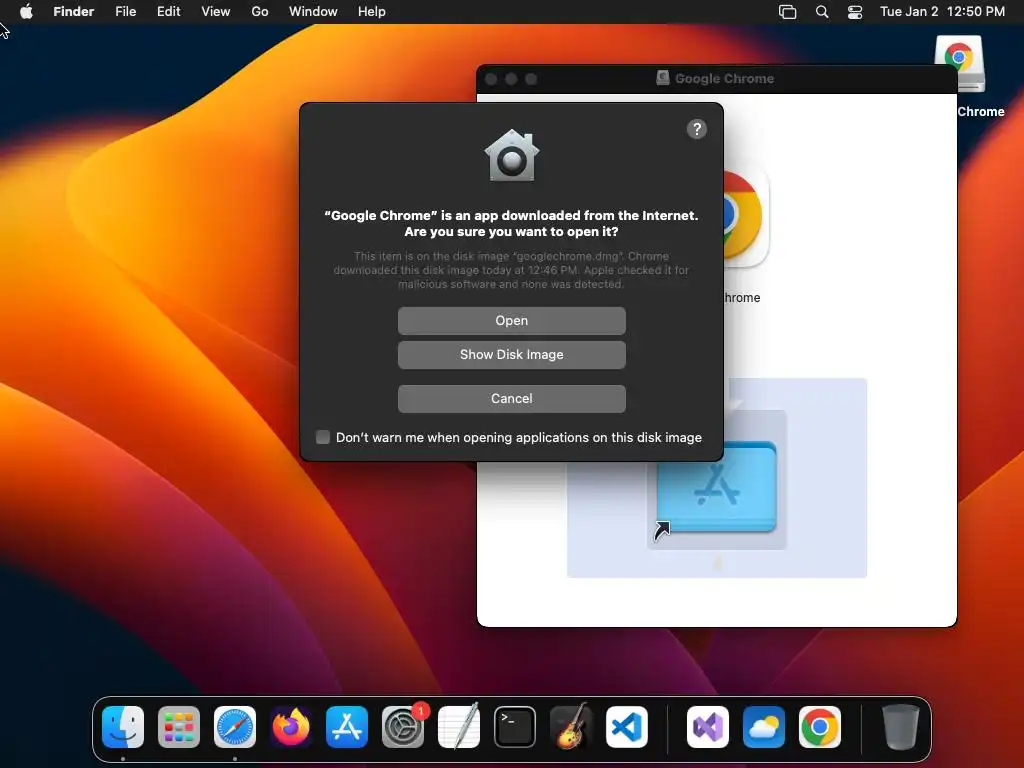The width and height of the screenshot is (1024, 768).
Task: Cancel opening Google Chrome
Action: coord(512,398)
